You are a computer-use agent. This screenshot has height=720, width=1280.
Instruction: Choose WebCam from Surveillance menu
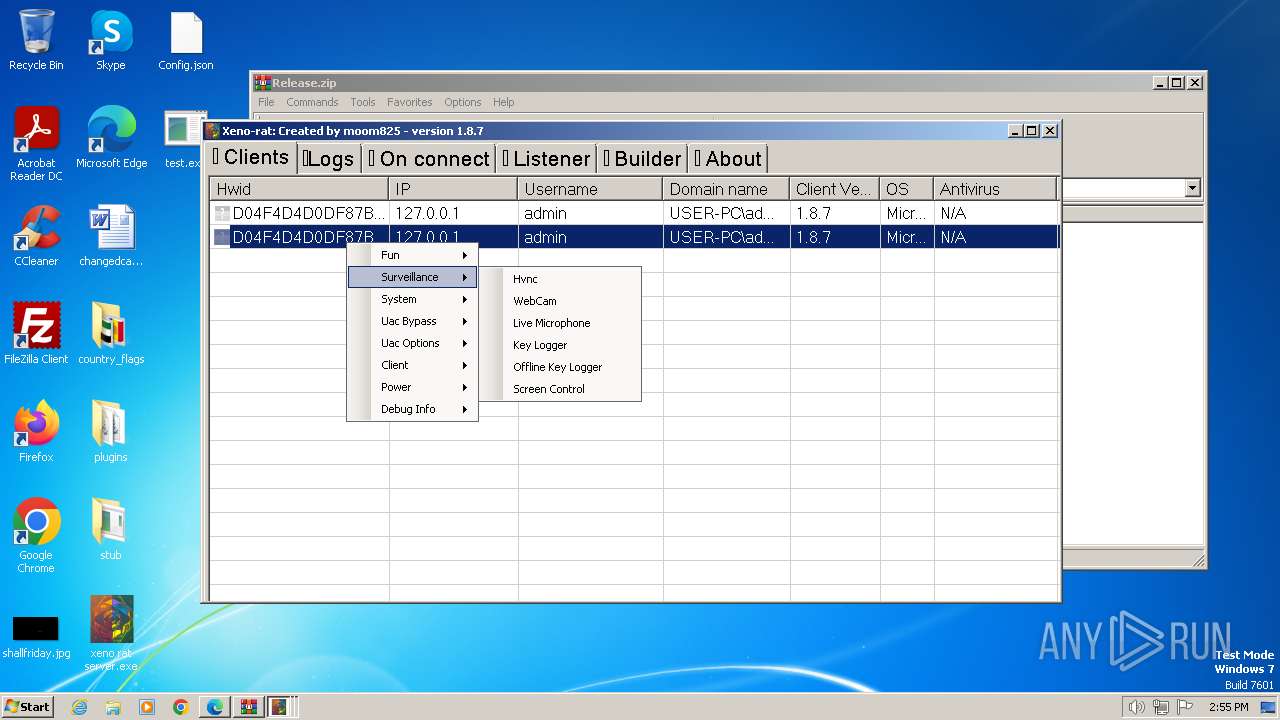point(560,301)
